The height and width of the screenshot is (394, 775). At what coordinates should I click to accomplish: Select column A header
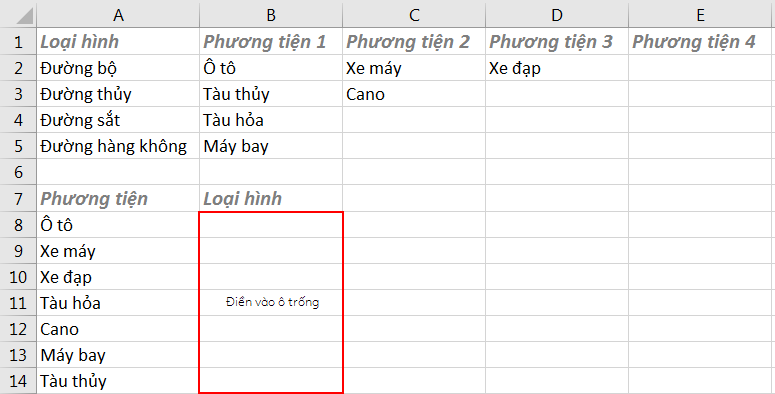pyautogui.click(x=118, y=15)
